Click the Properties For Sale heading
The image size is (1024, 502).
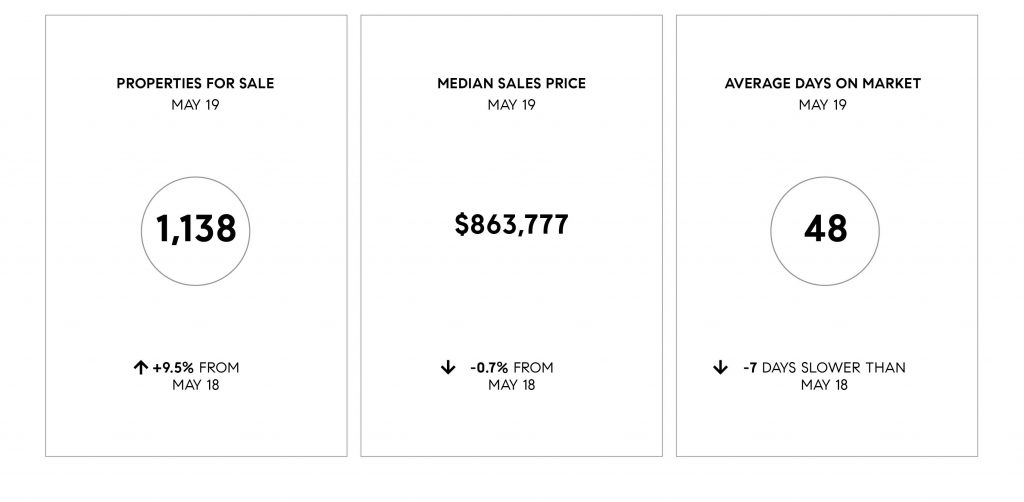point(195,84)
